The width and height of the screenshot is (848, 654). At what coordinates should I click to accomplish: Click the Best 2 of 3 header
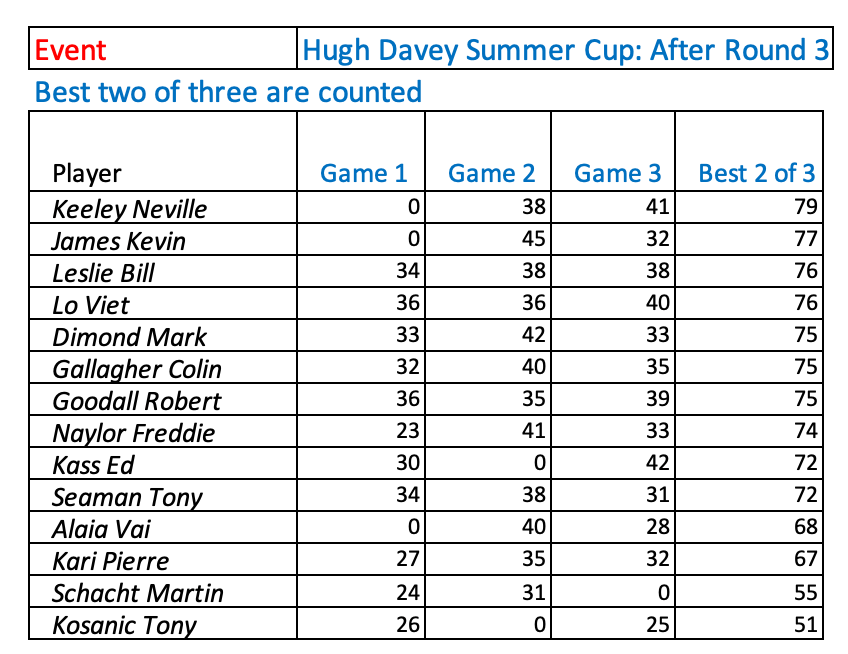(x=757, y=173)
